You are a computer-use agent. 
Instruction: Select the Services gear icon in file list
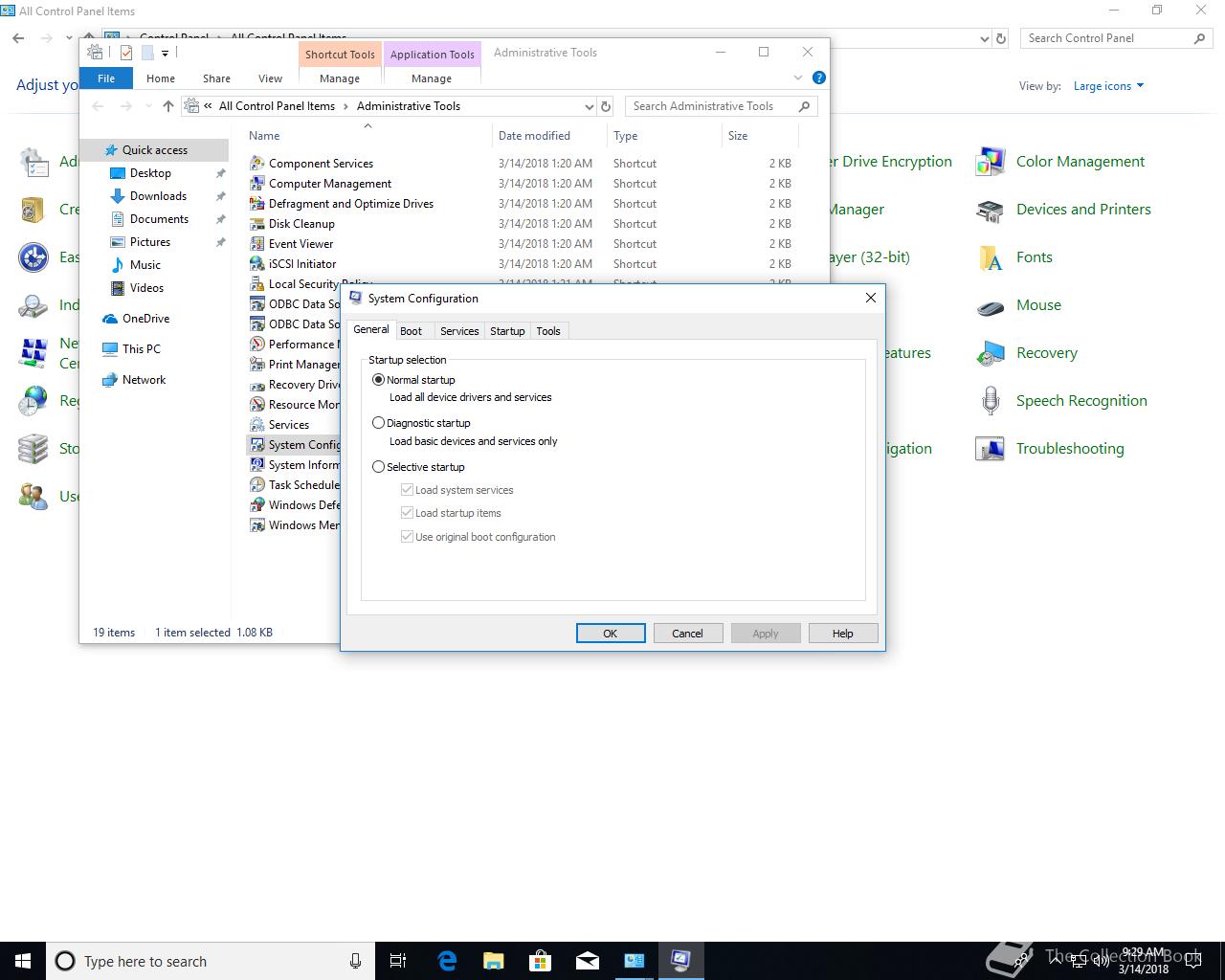pyautogui.click(x=256, y=425)
